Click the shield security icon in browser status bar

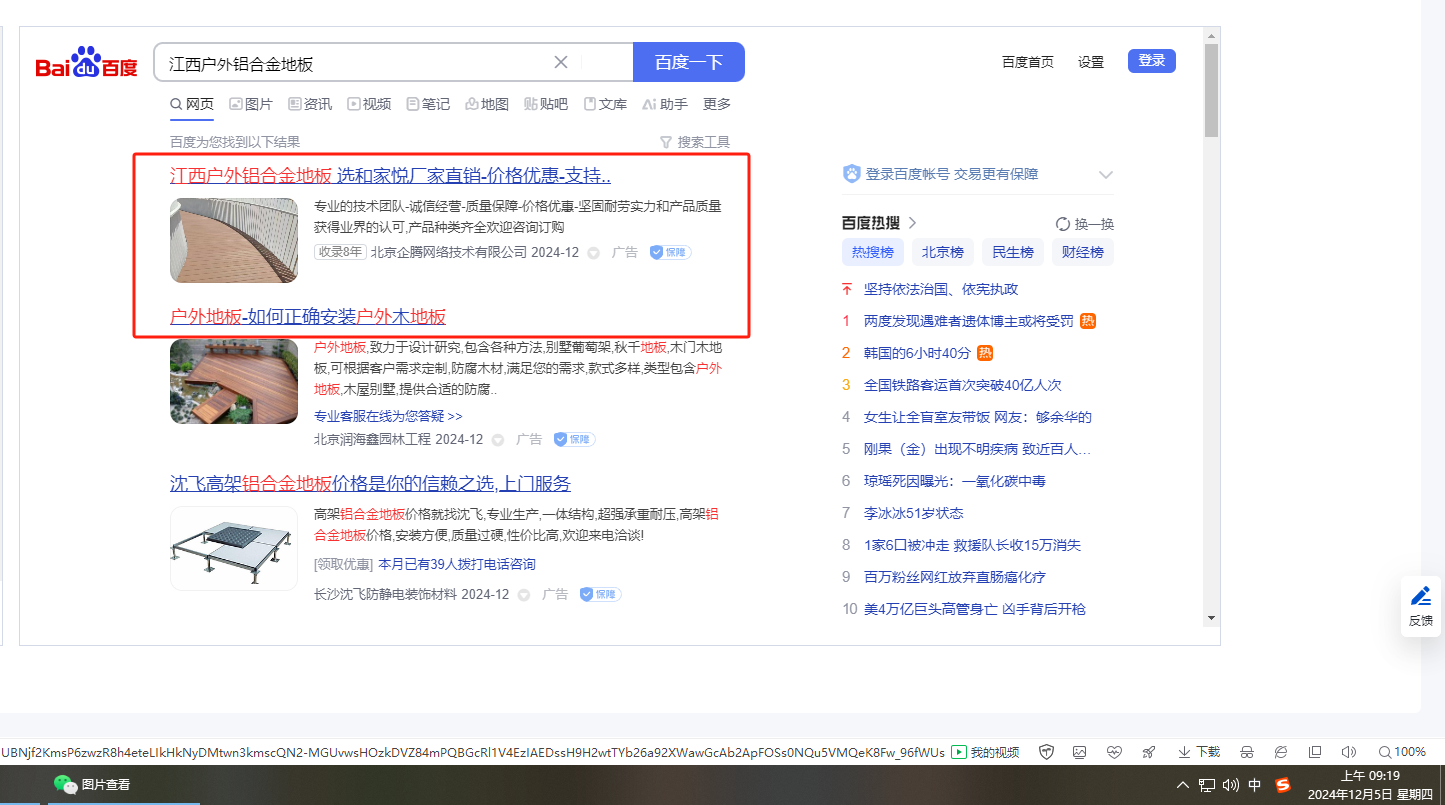(1047, 752)
